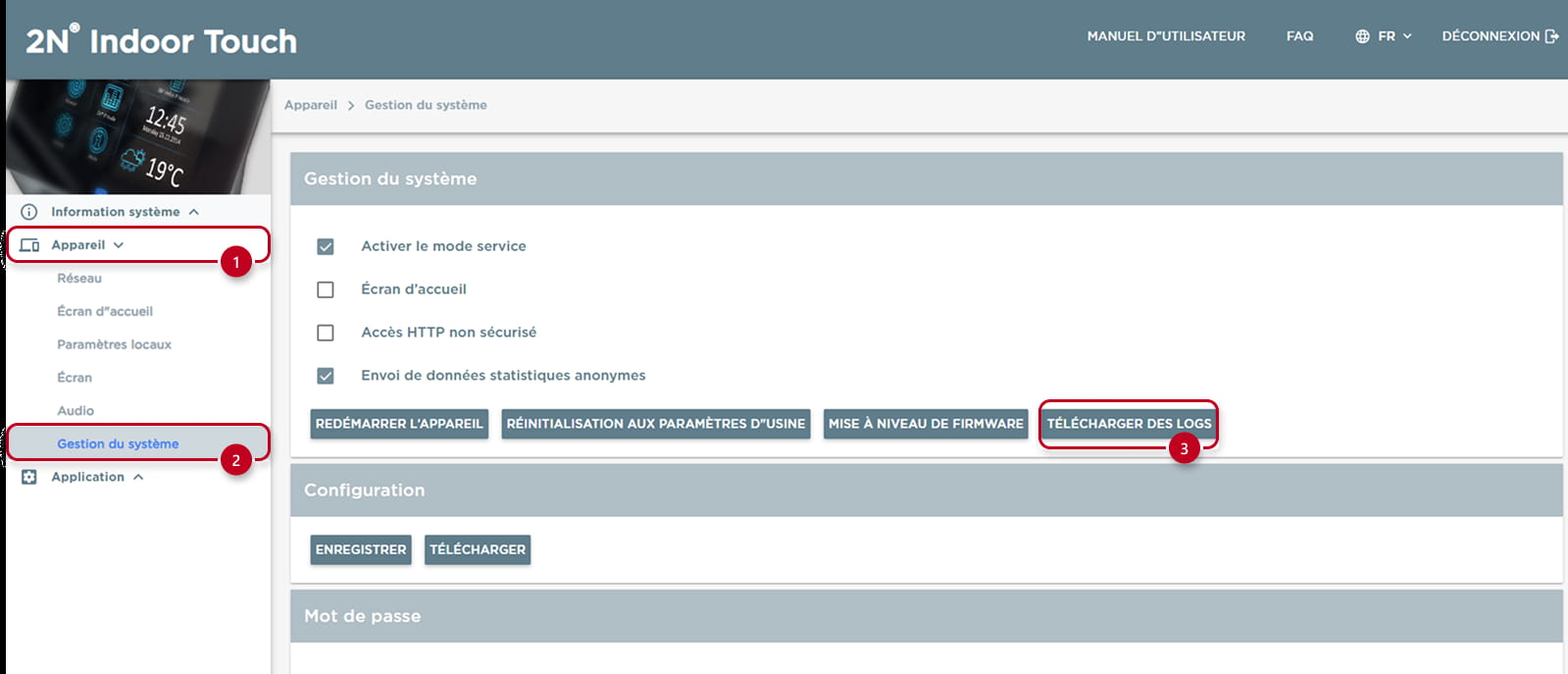Expand the Information système chevron

[194, 212]
